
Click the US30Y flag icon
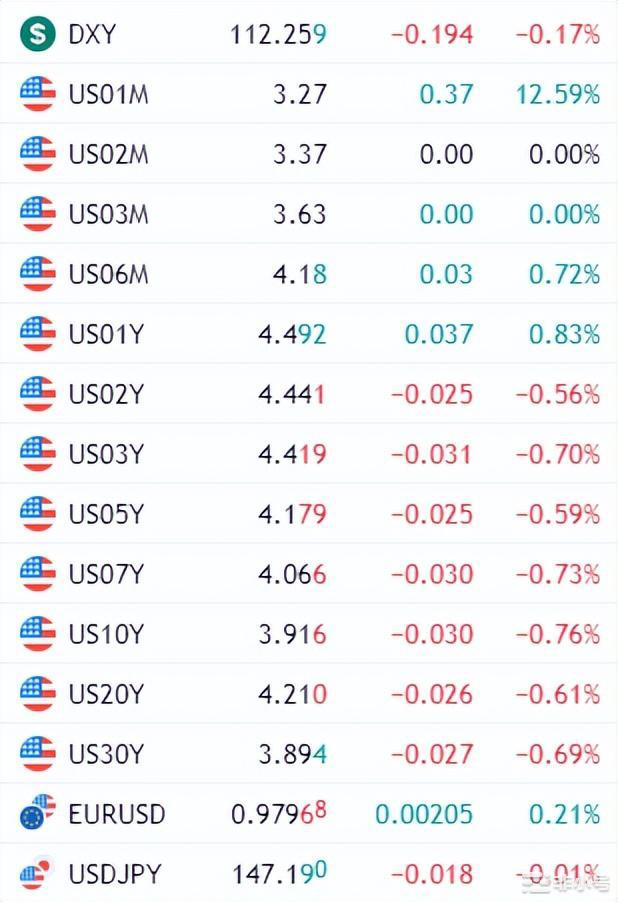(x=37, y=753)
